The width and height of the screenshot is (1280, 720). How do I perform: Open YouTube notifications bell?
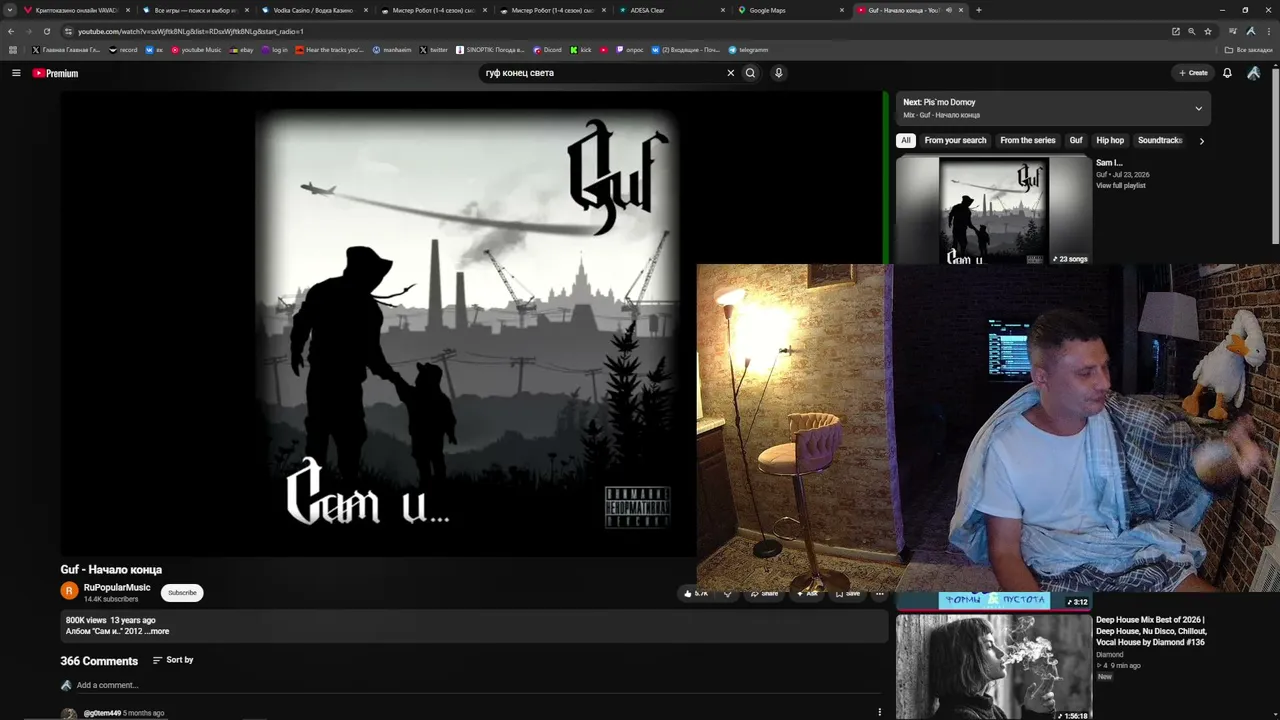[x=1227, y=73]
